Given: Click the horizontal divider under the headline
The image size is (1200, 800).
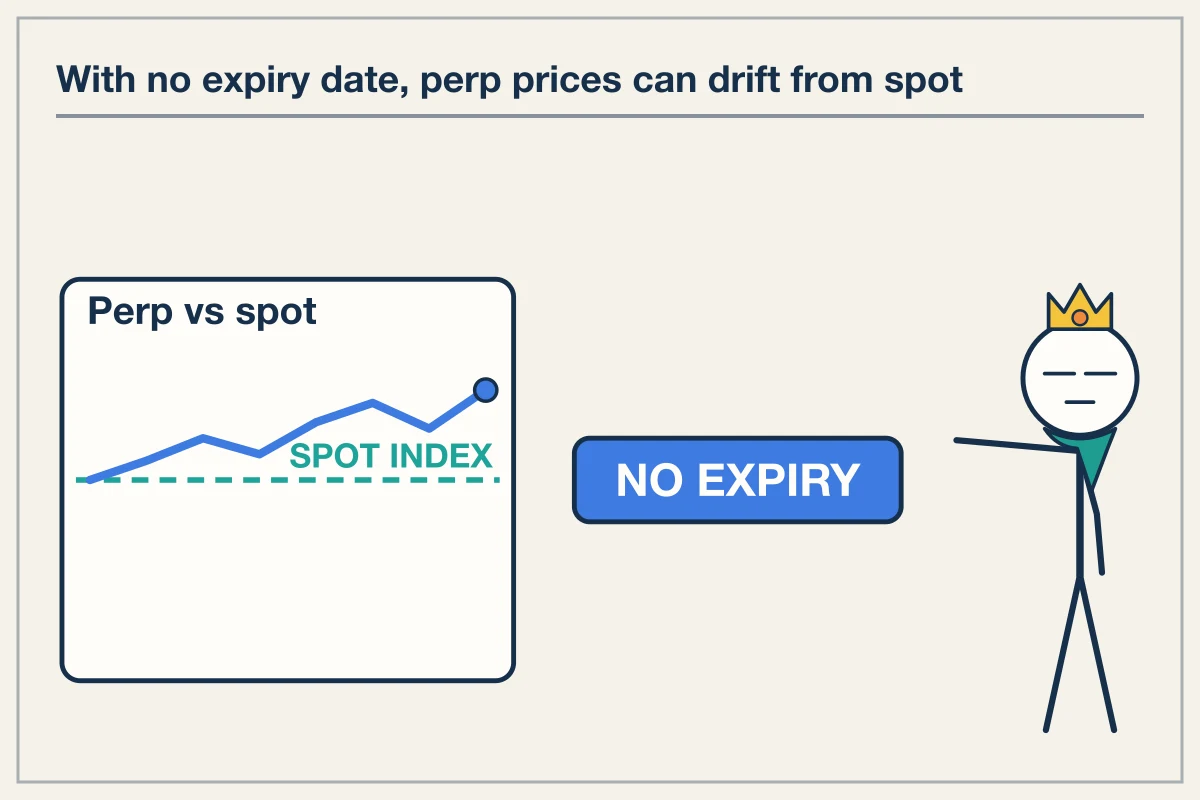Looking at the screenshot, I should pyautogui.click(x=599, y=116).
